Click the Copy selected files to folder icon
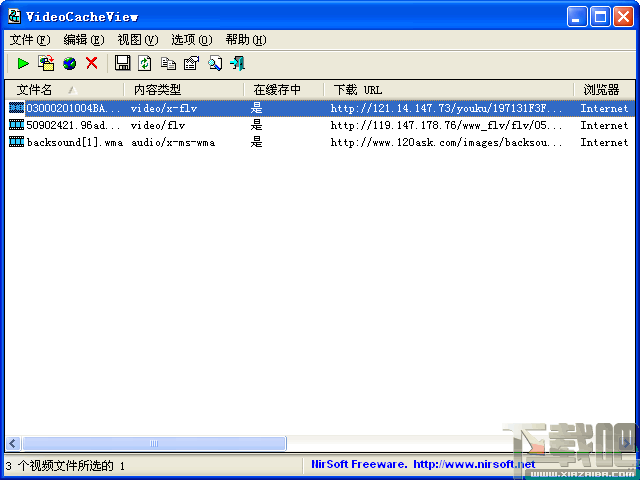This screenshot has width=640, height=480. coord(46,63)
